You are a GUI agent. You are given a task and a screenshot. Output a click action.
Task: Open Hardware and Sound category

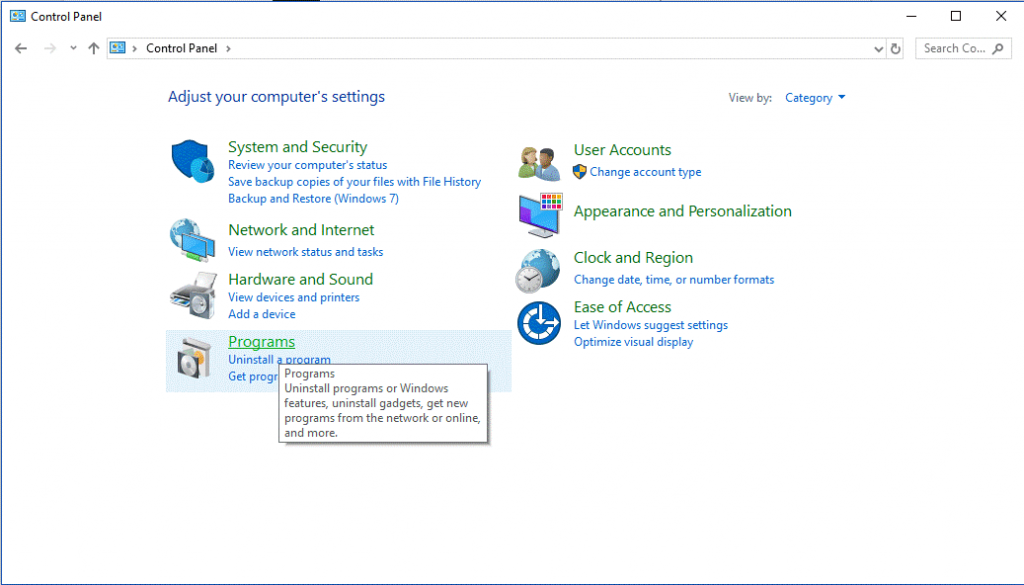[x=300, y=279]
